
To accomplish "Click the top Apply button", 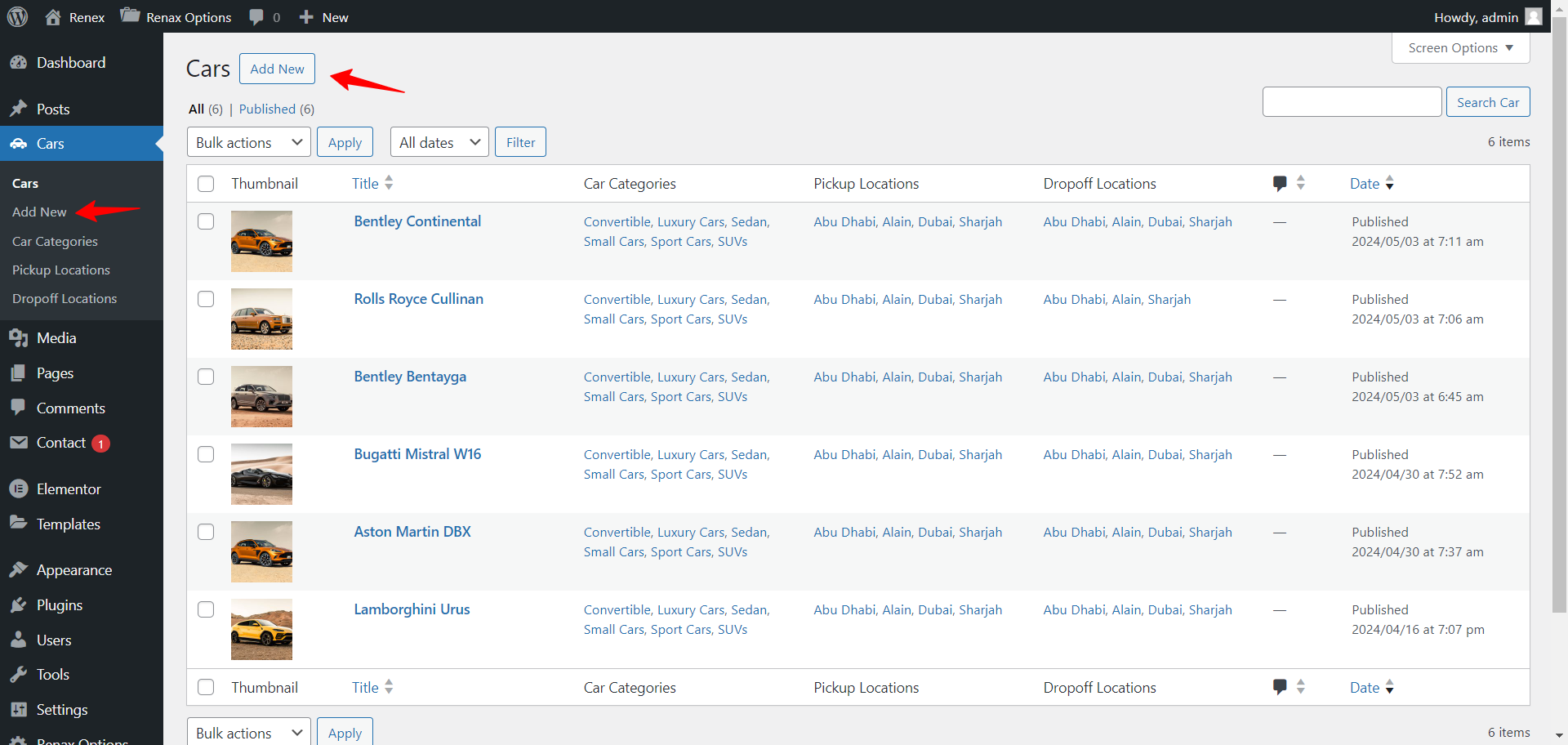I will 345,142.
